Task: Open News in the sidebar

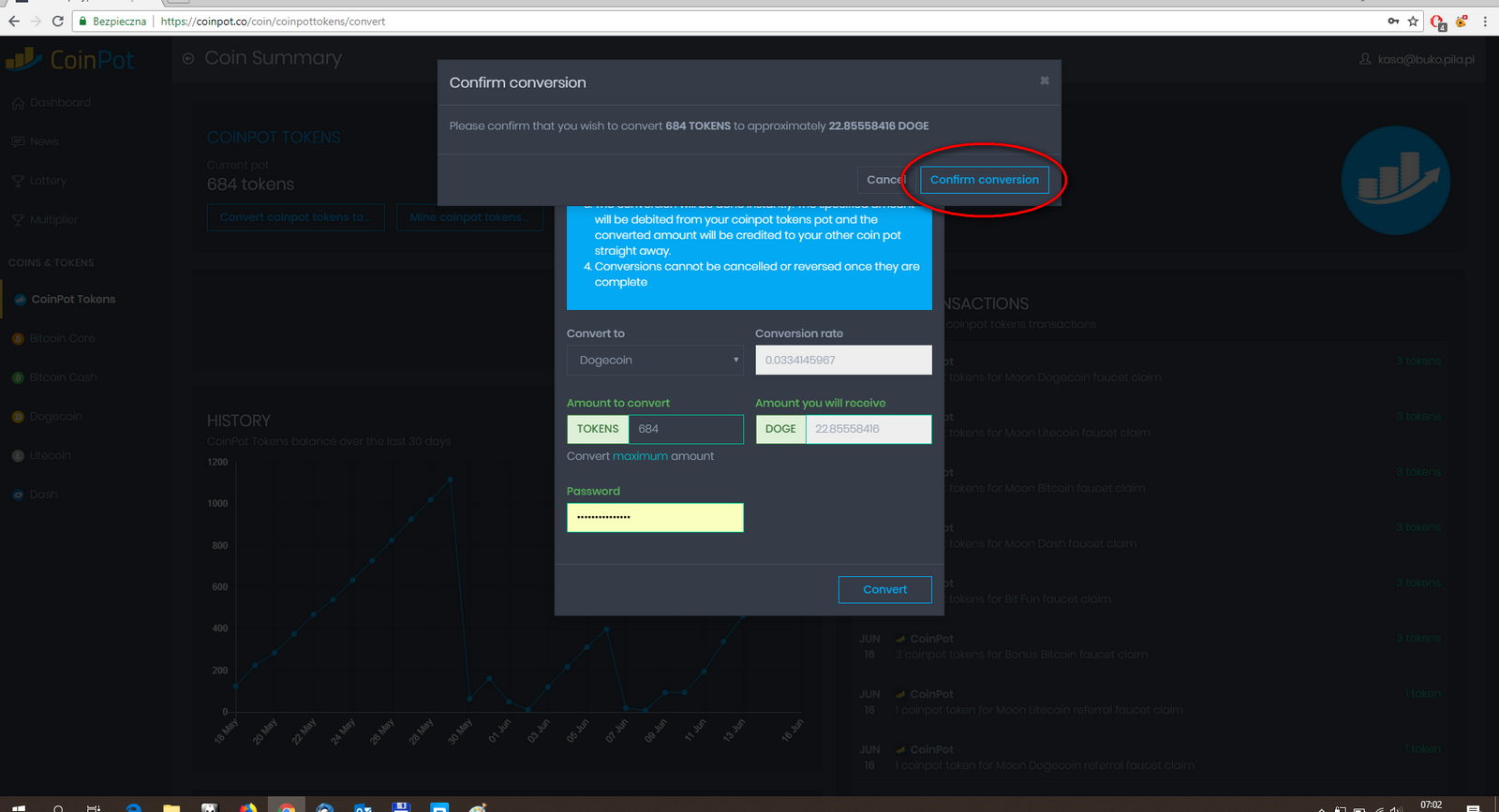Action: click(x=44, y=141)
